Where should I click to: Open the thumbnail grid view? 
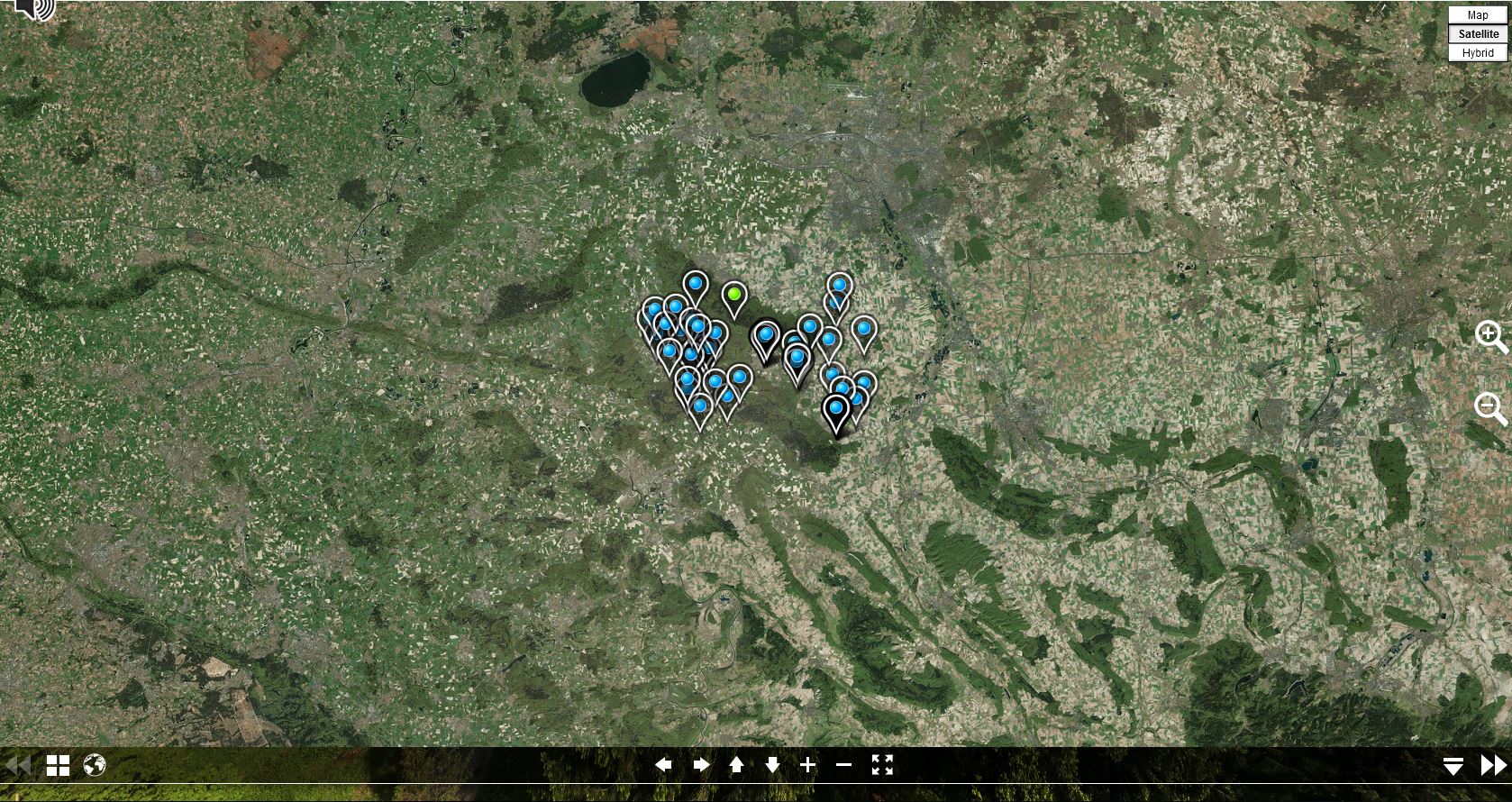click(x=58, y=766)
